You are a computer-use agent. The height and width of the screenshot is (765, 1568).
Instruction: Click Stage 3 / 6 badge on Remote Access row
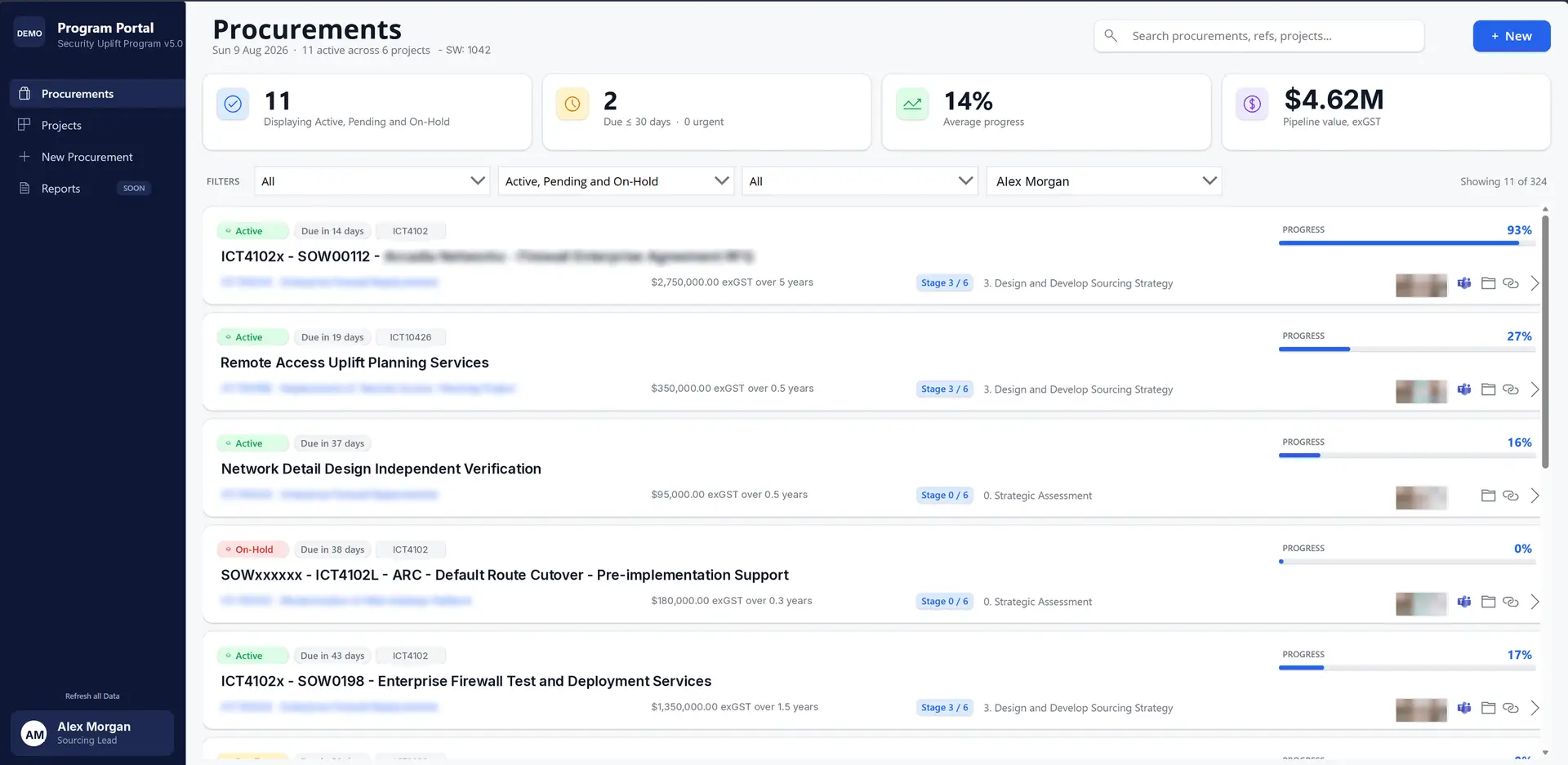coord(944,389)
